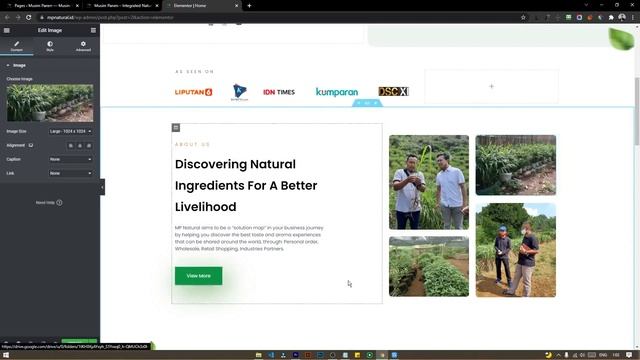Select the MP Natural description paragraph
This screenshot has height=360, width=640.
tap(249, 238)
